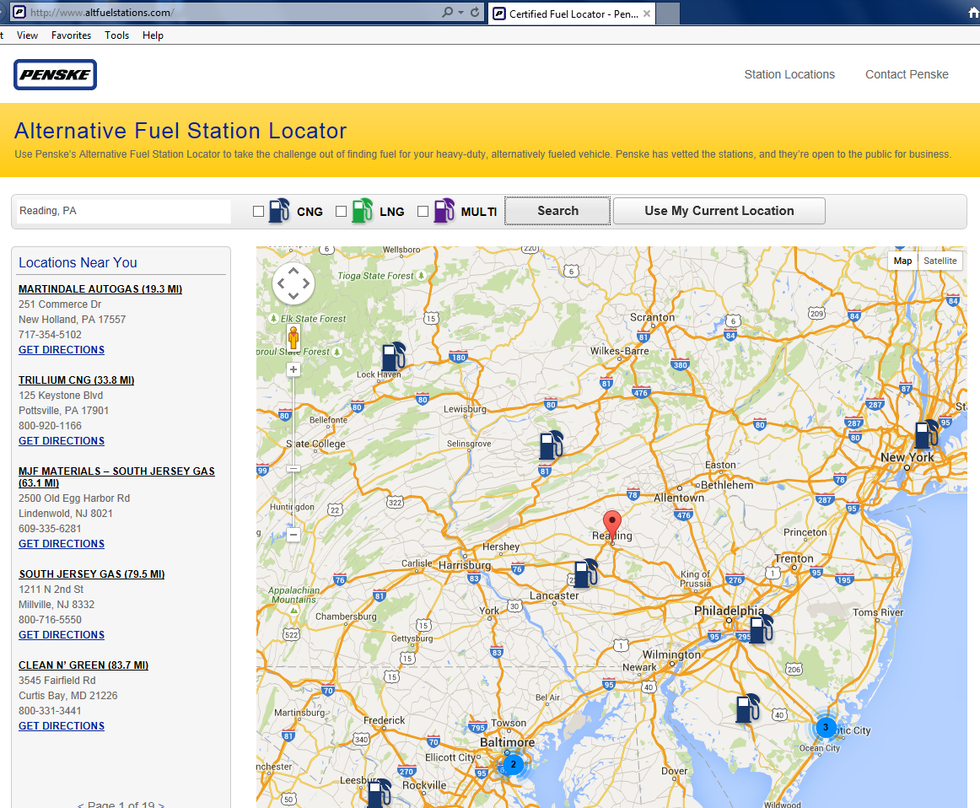The height and width of the screenshot is (808, 980).
Task: Select the fuel pump marker near Lancaster
Action: pos(585,573)
